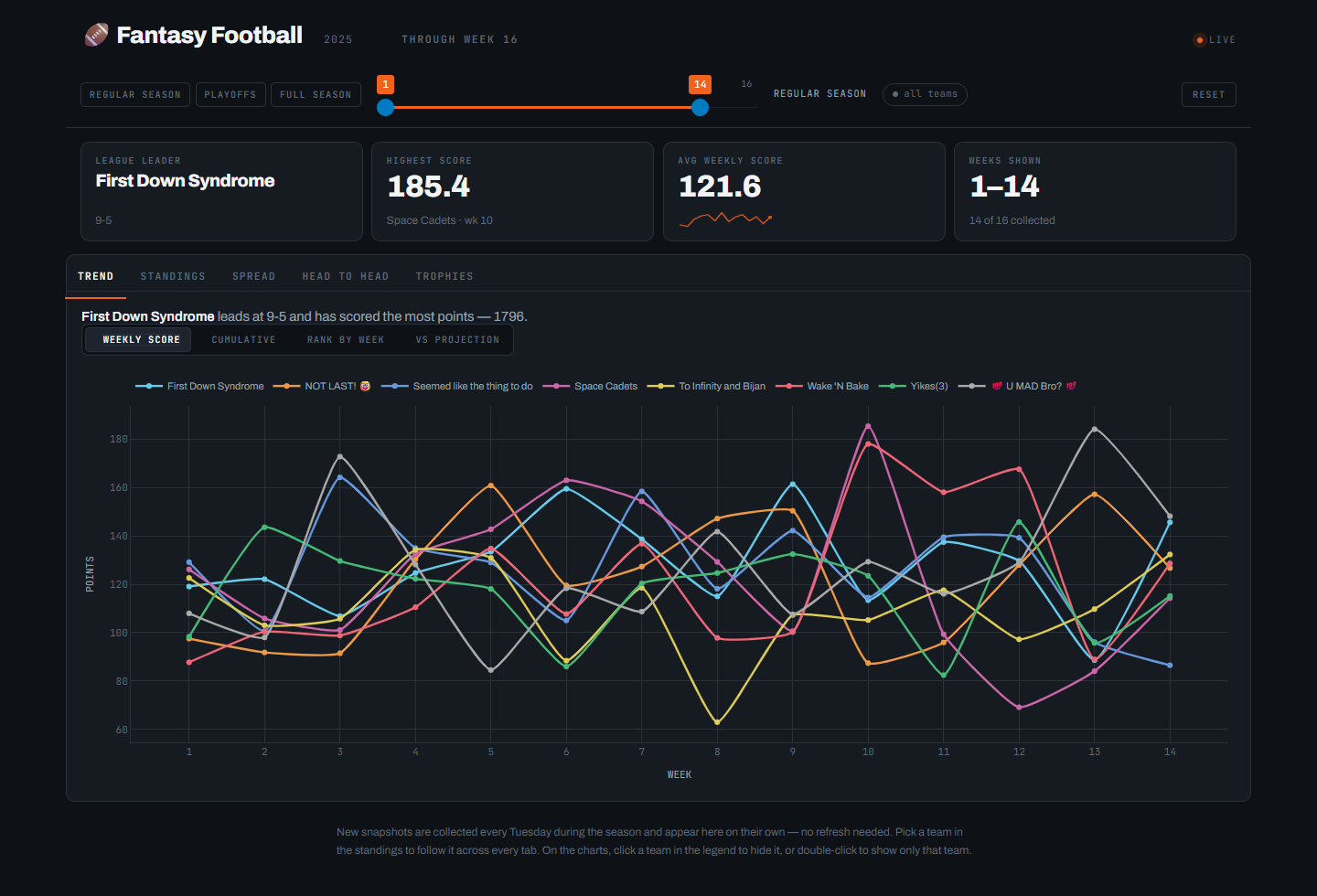Switch to the Standings tab
This screenshot has width=1317, height=896.
tap(173, 276)
